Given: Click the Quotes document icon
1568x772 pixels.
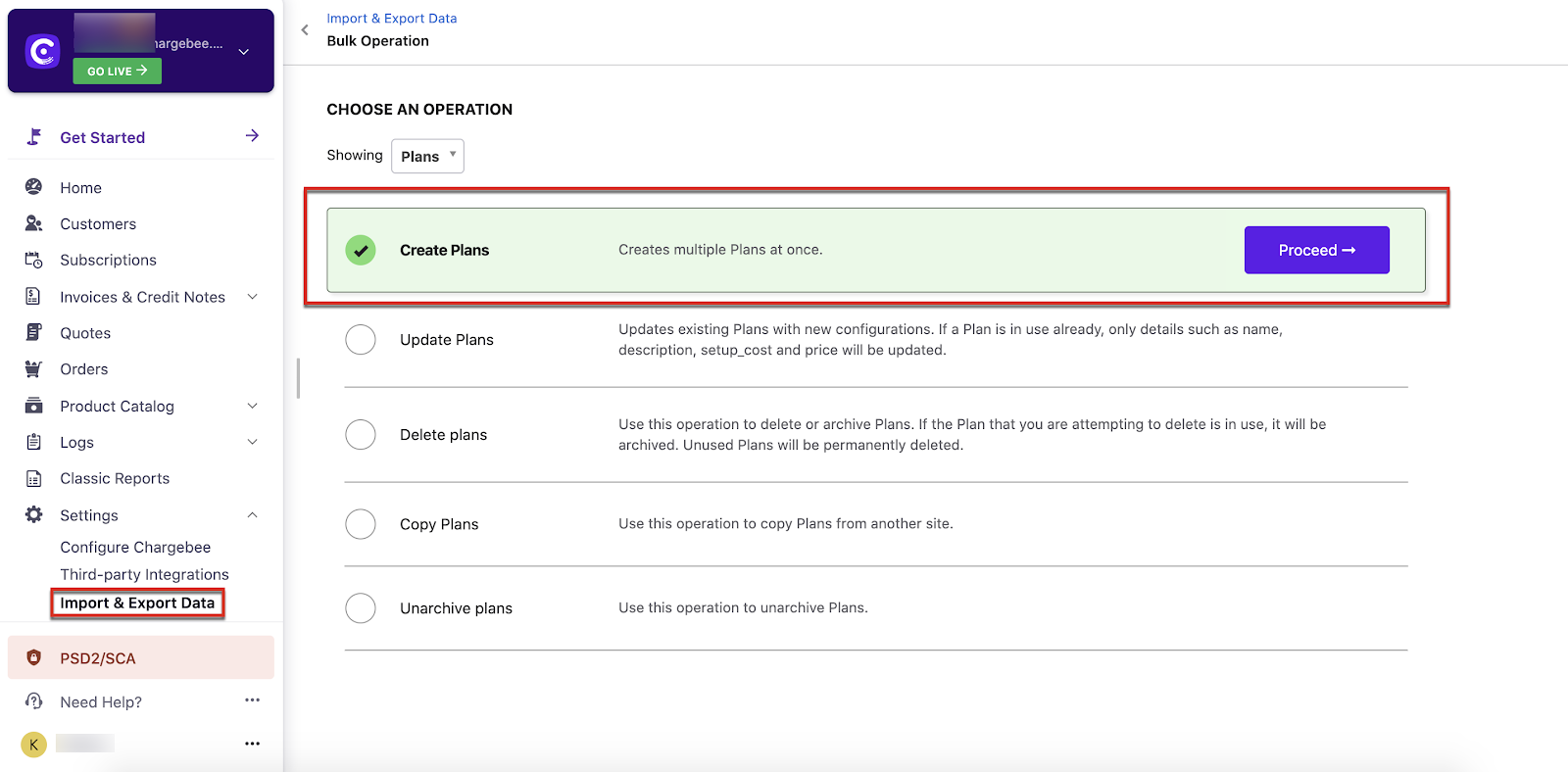Looking at the screenshot, I should tap(33, 333).
